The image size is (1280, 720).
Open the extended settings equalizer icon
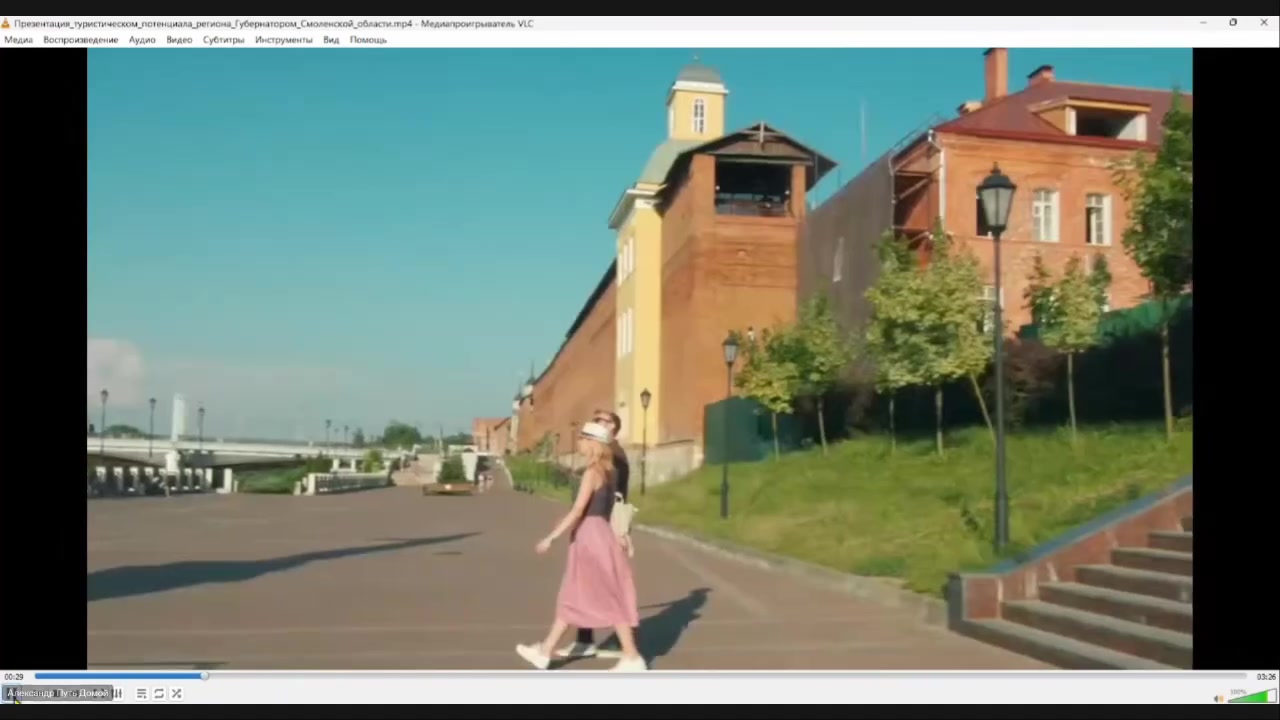(x=118, y=694)
